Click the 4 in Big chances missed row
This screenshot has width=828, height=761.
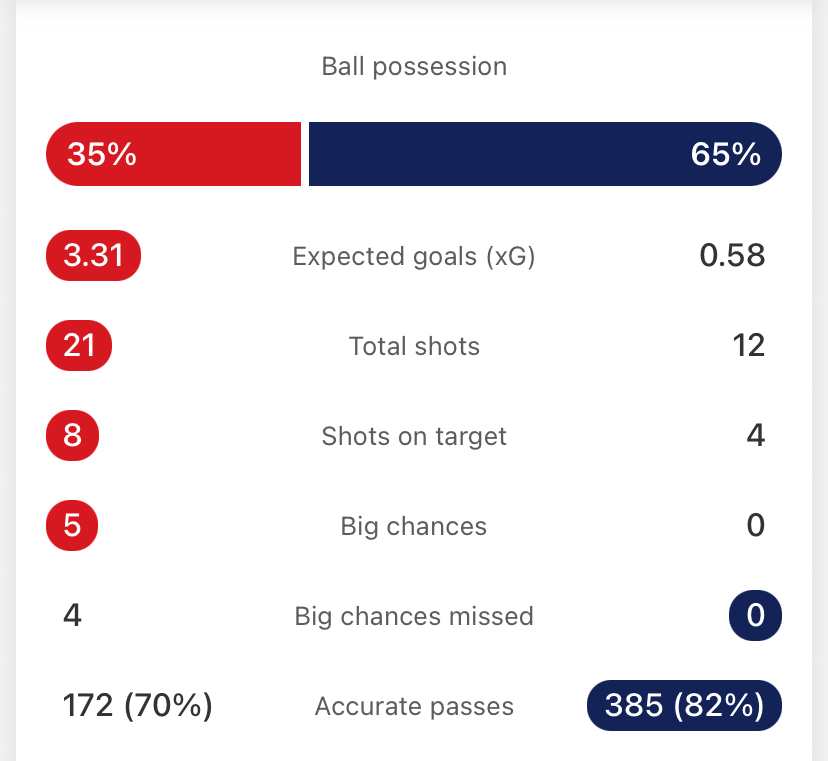coord(72,615)
